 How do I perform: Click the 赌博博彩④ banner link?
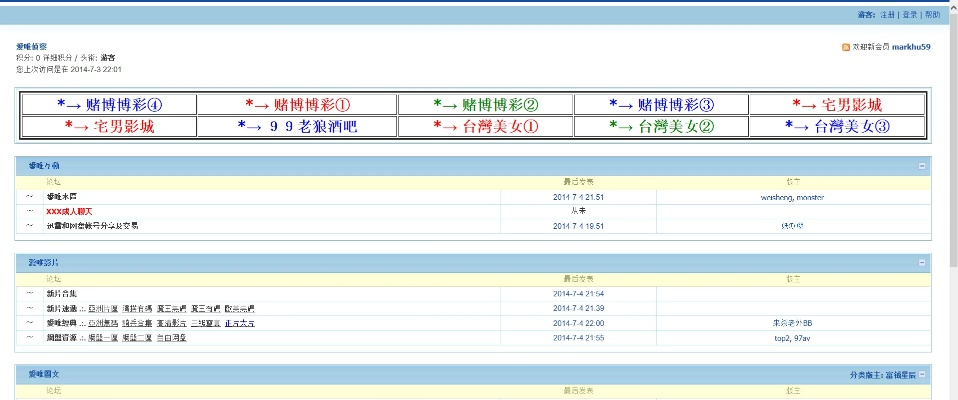(x=110, y=105)
